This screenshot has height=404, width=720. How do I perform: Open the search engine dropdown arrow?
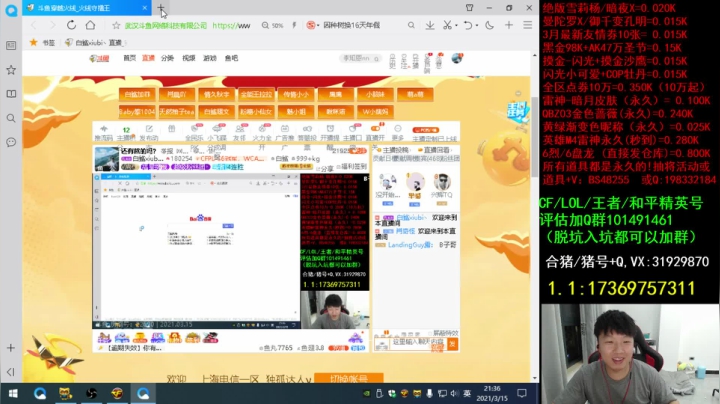point(318,25)
